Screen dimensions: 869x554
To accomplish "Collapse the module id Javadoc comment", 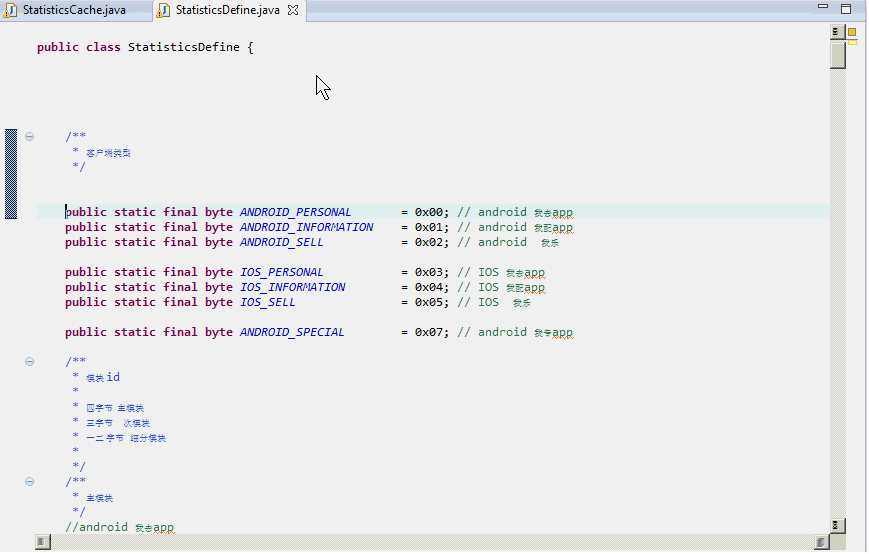I will point(29,361).
